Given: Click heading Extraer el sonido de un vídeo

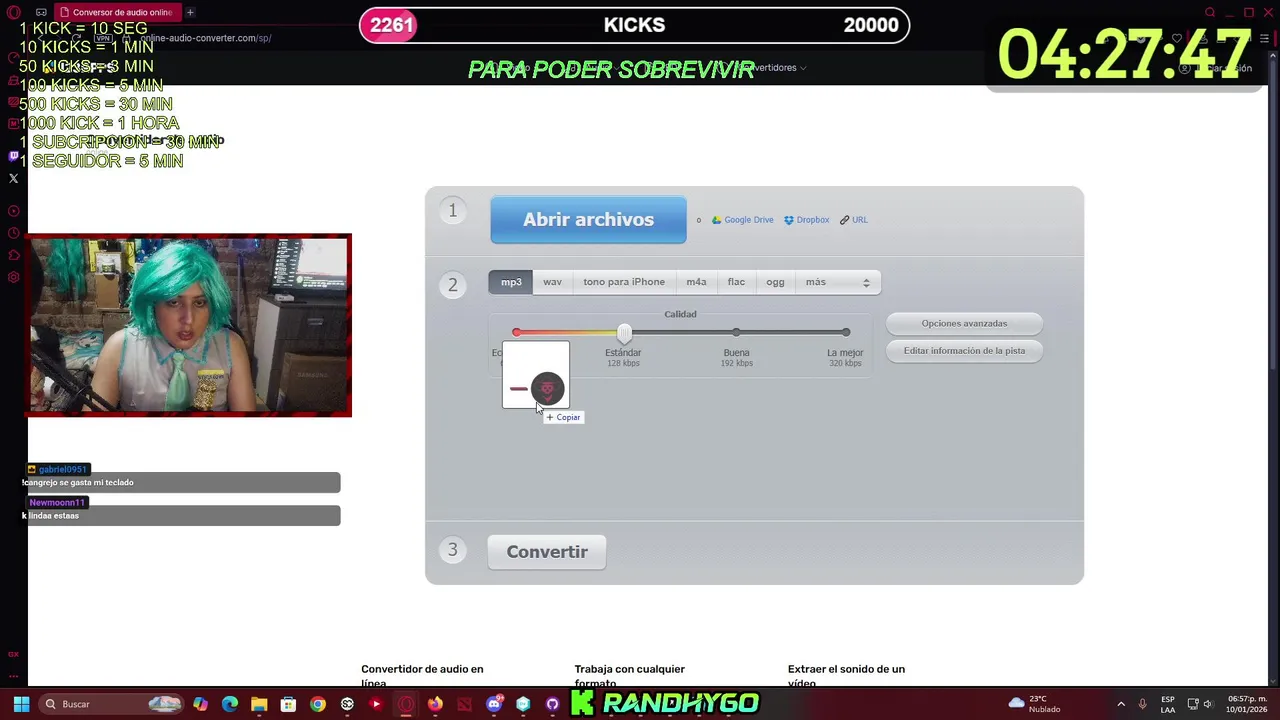Looking at the screenshot, I should pyautogui.click(x=846, y=676).
